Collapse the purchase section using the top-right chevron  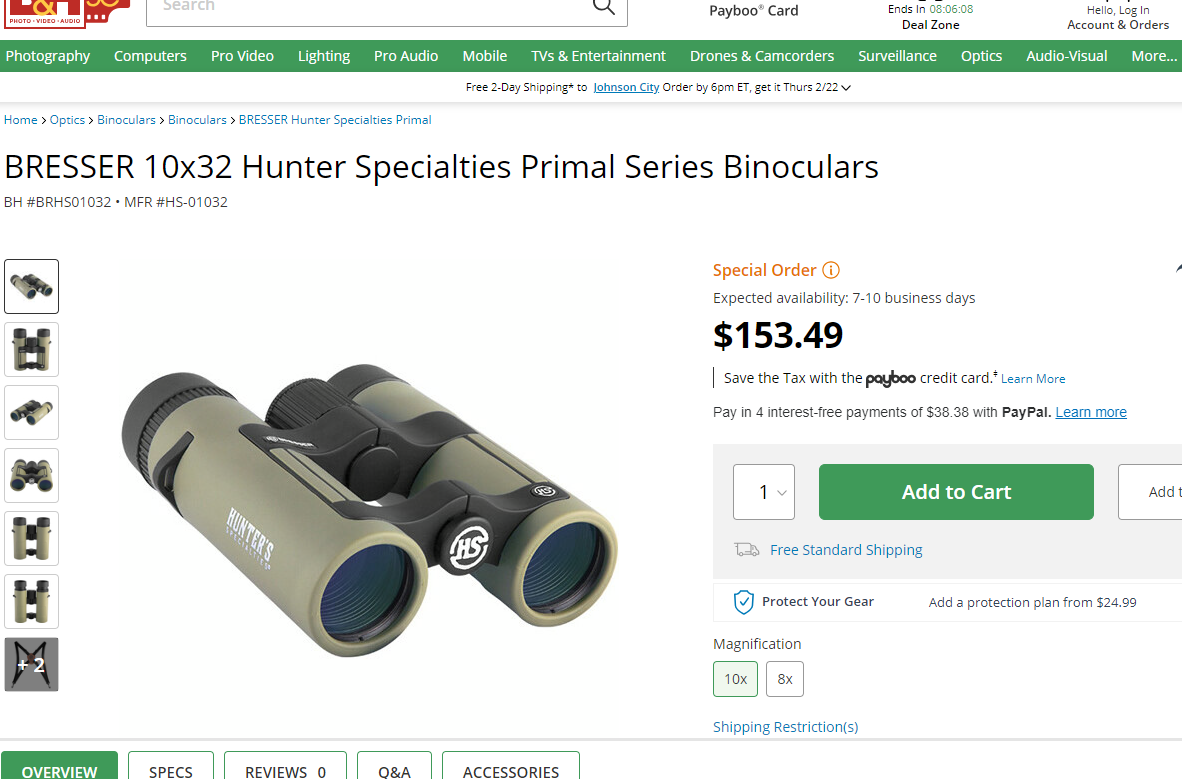1177,267
